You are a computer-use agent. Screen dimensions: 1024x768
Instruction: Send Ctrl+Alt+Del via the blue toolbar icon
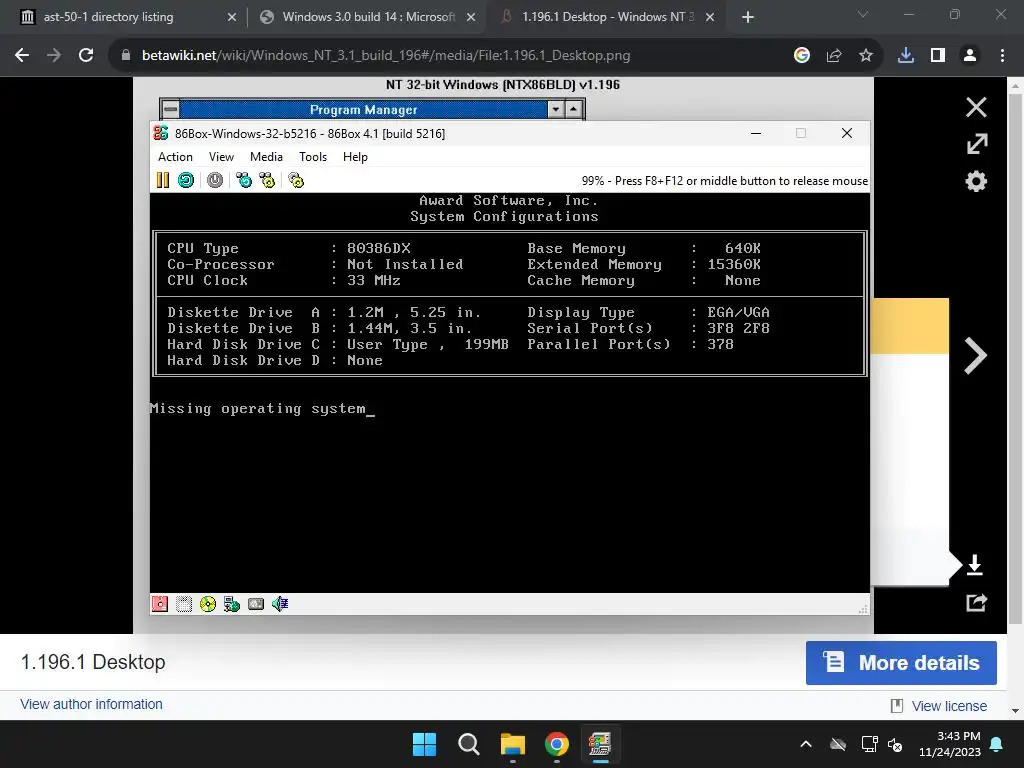pos(244,180)
